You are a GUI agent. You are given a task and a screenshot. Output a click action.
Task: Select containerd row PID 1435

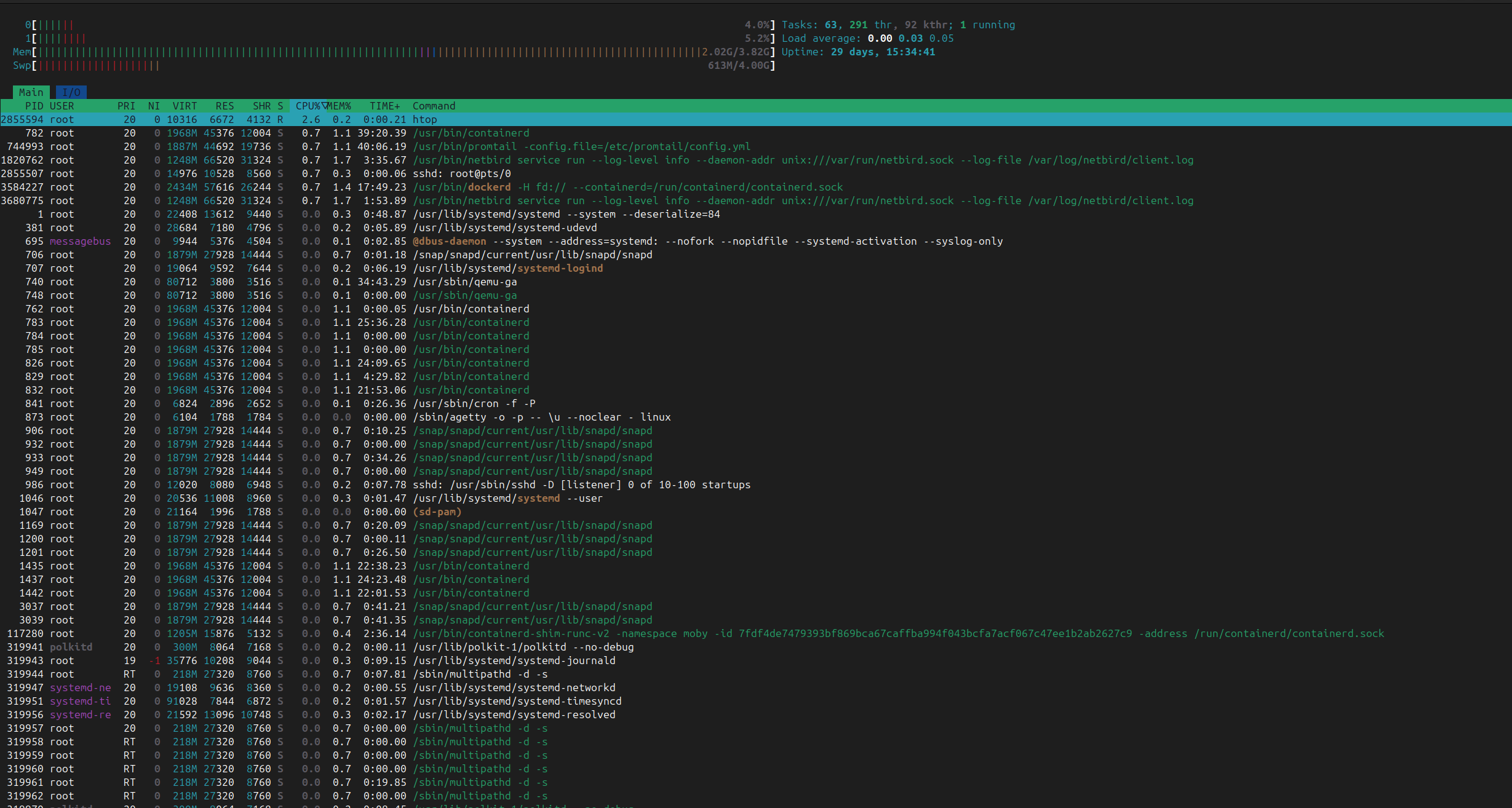[x=756, y=566]
